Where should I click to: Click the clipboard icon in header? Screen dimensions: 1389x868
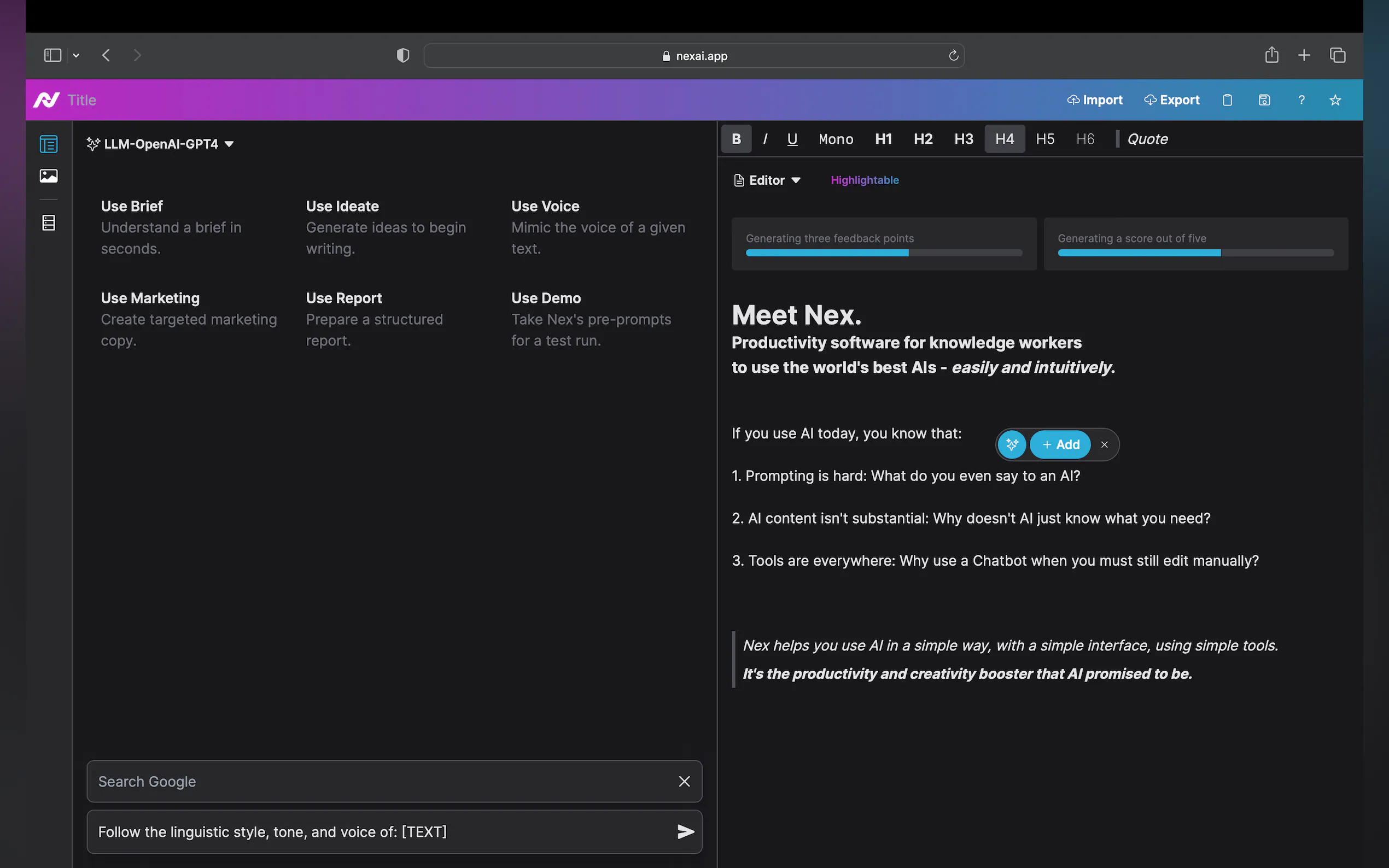pos(1227,100)
